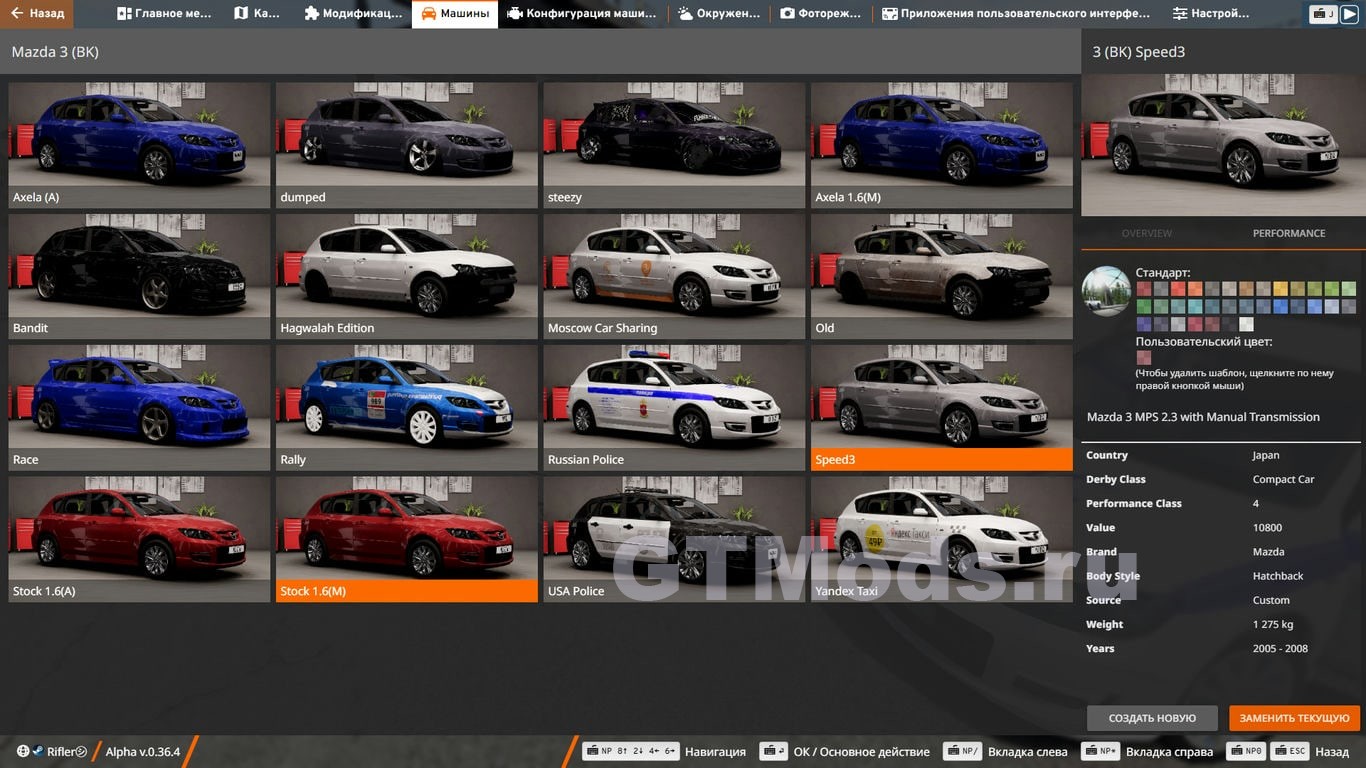The height and width of the screenshot is (768, 1366).
Task: Open the Настройки sliders tab
Action: (x=1211, y=14)
